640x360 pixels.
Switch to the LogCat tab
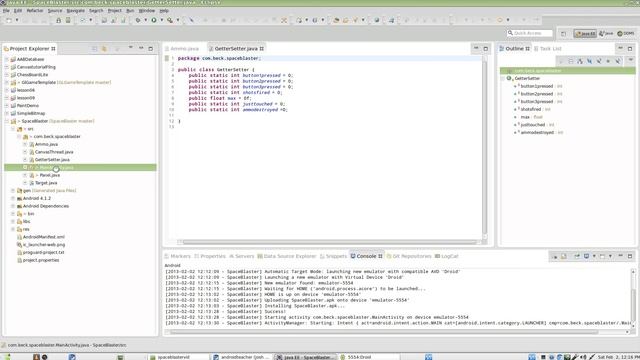(x=447, y=256)
